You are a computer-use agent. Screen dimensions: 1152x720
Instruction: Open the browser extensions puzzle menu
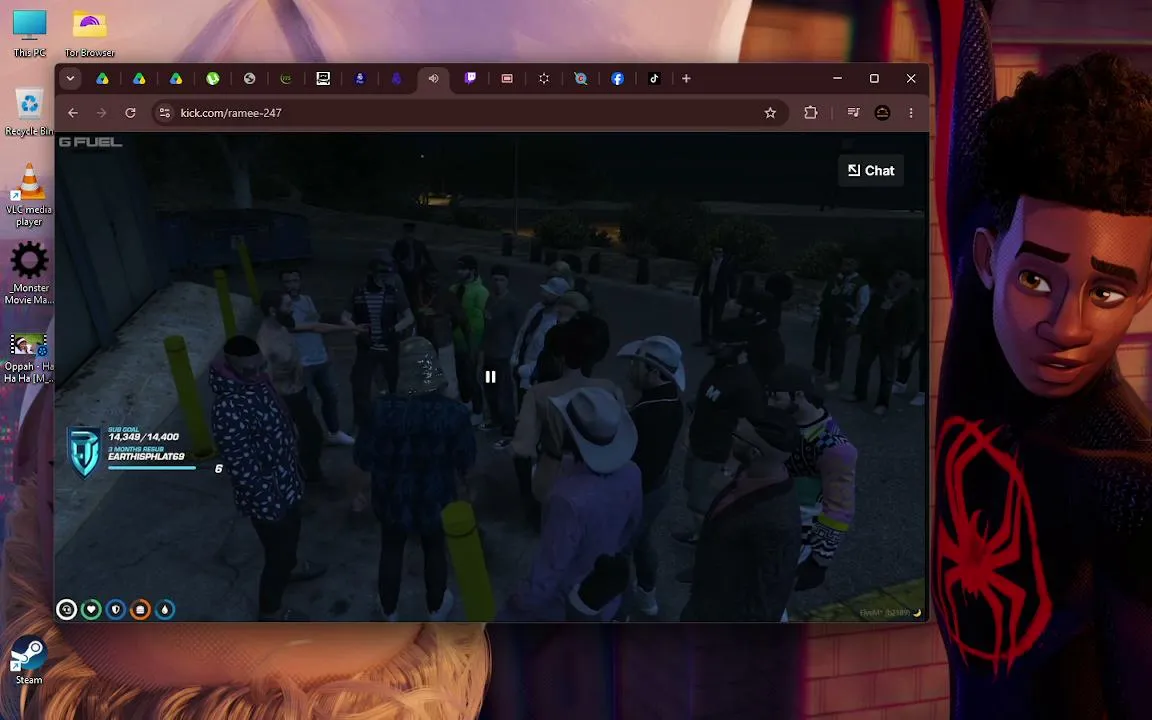coord(810,112)
